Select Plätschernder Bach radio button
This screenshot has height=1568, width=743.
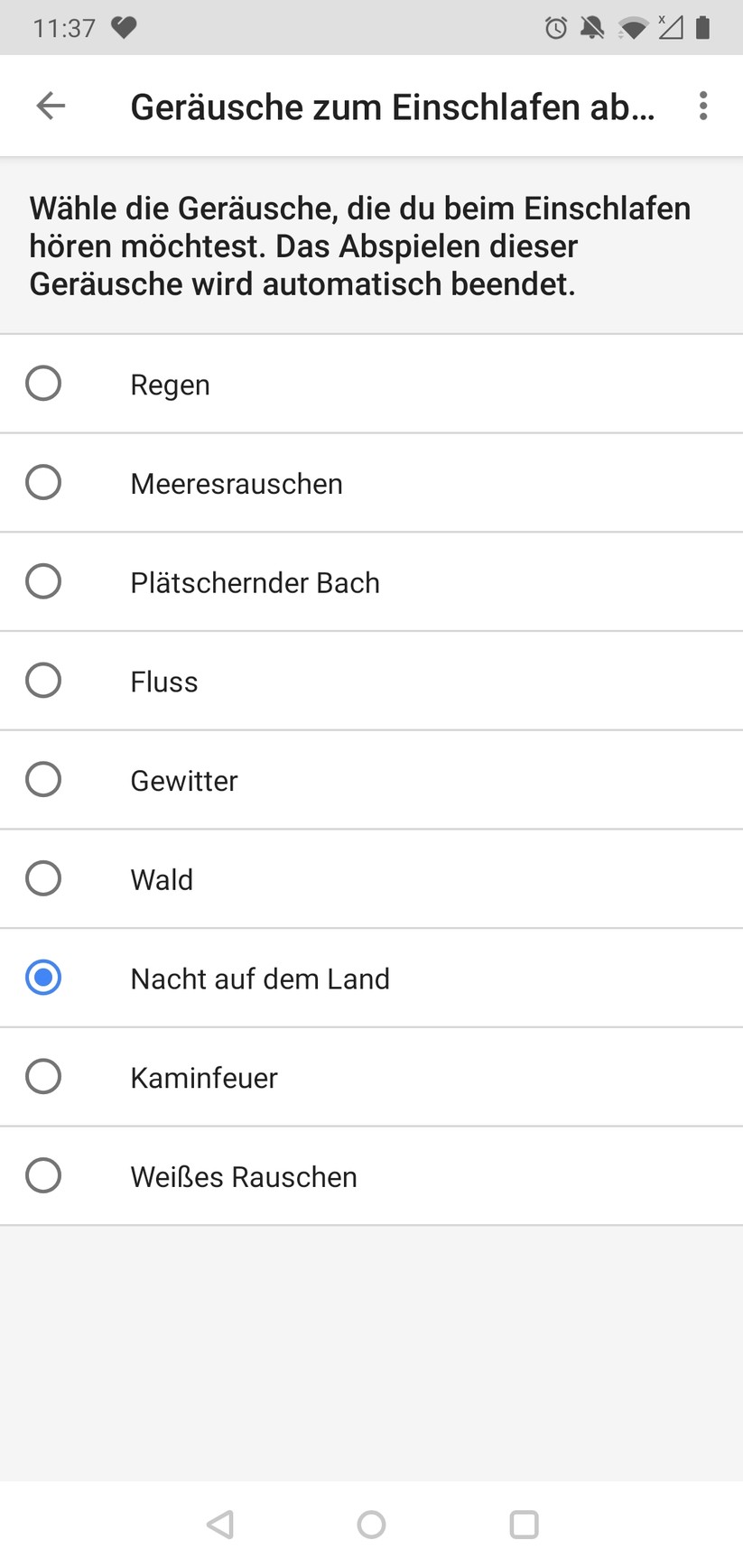(43, 582)
